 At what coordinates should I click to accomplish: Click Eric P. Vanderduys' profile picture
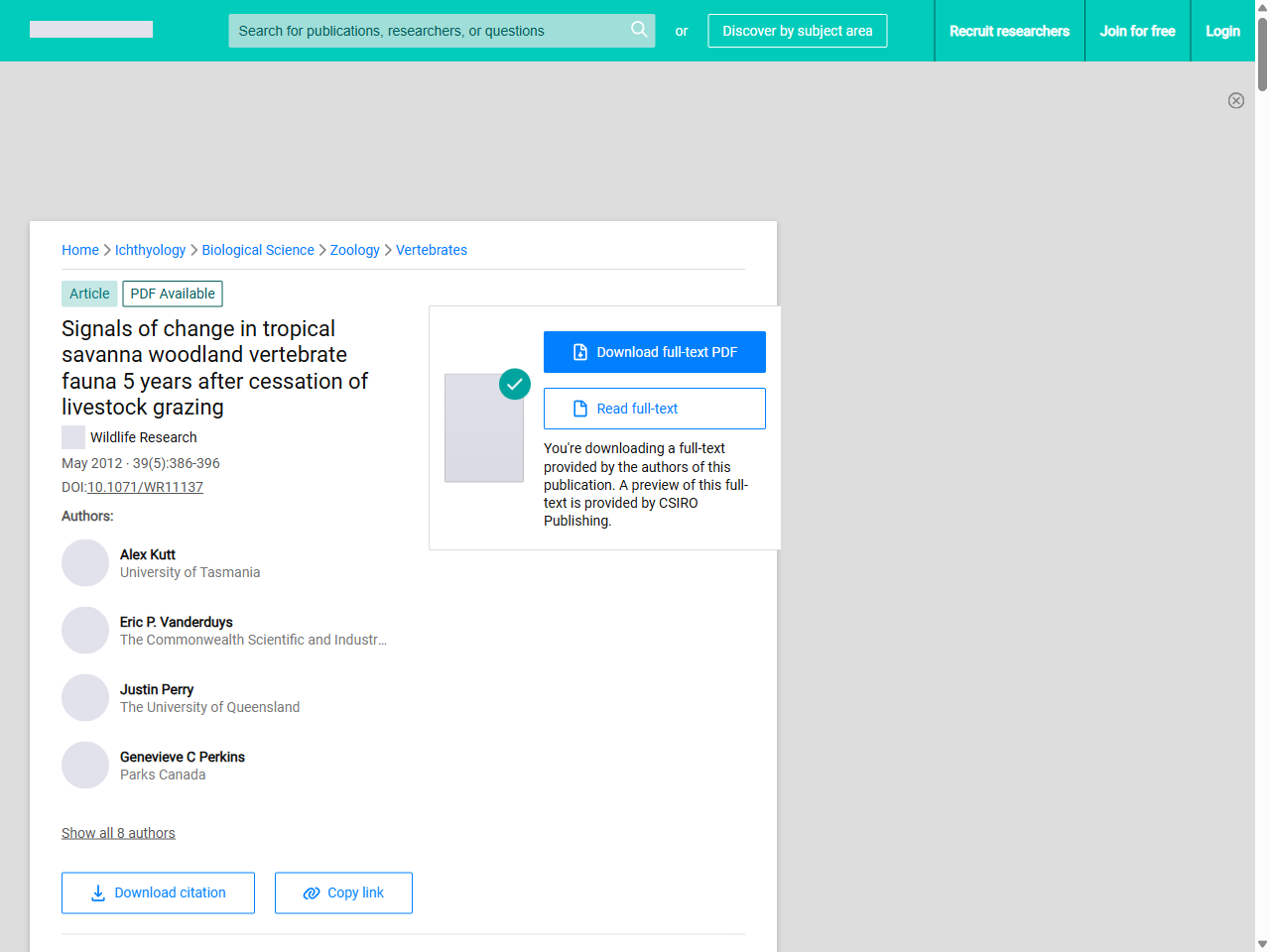coord(85,631)
